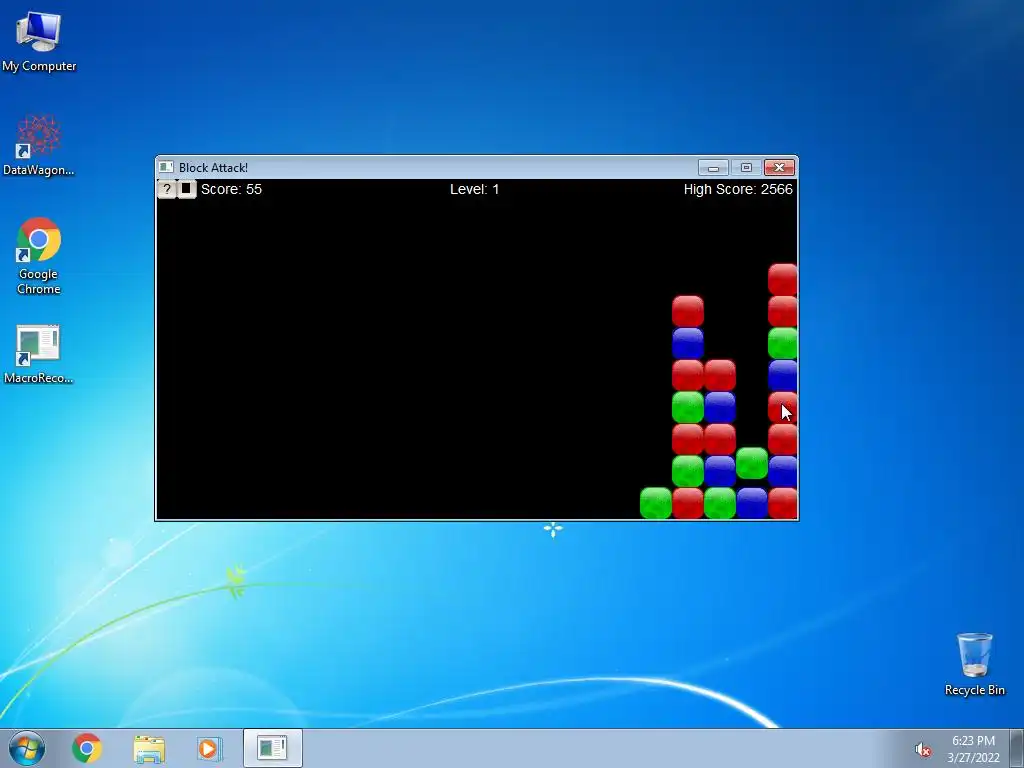Open the help question mark button
The width and height of the screenshot is (1024, 768).
tap(167, 189)
